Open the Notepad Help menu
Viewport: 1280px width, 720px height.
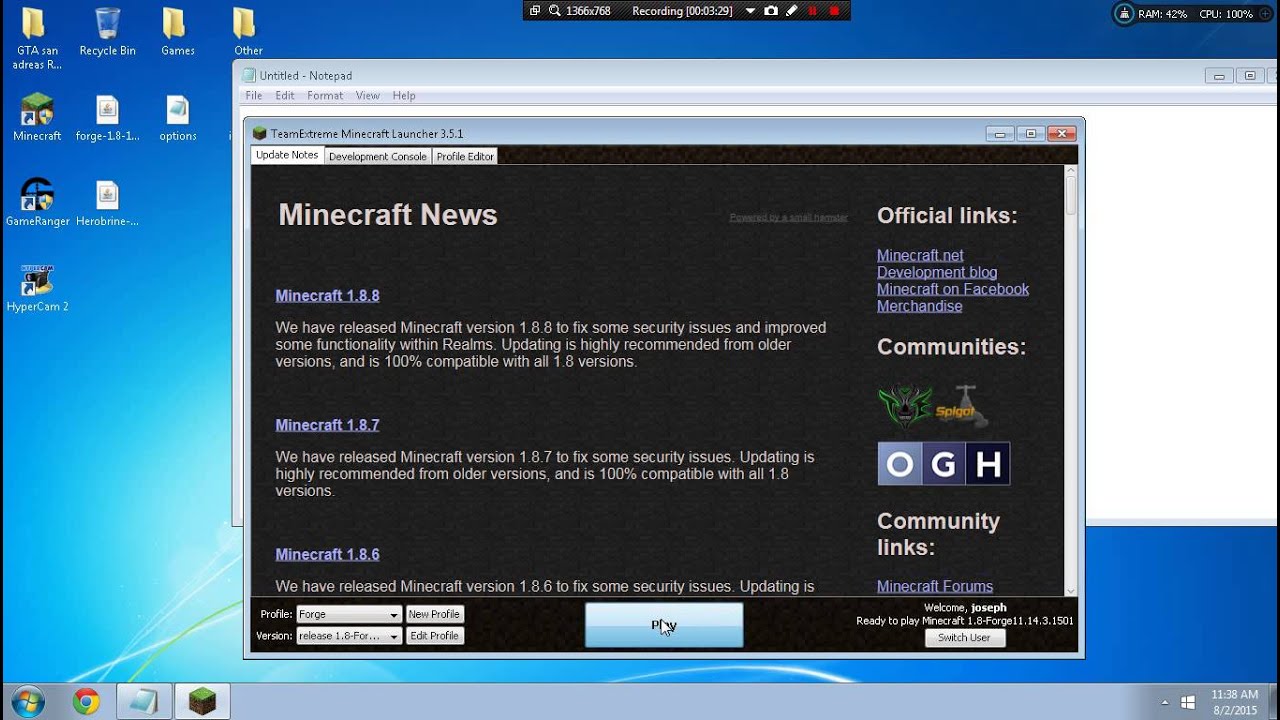point(404,96)
